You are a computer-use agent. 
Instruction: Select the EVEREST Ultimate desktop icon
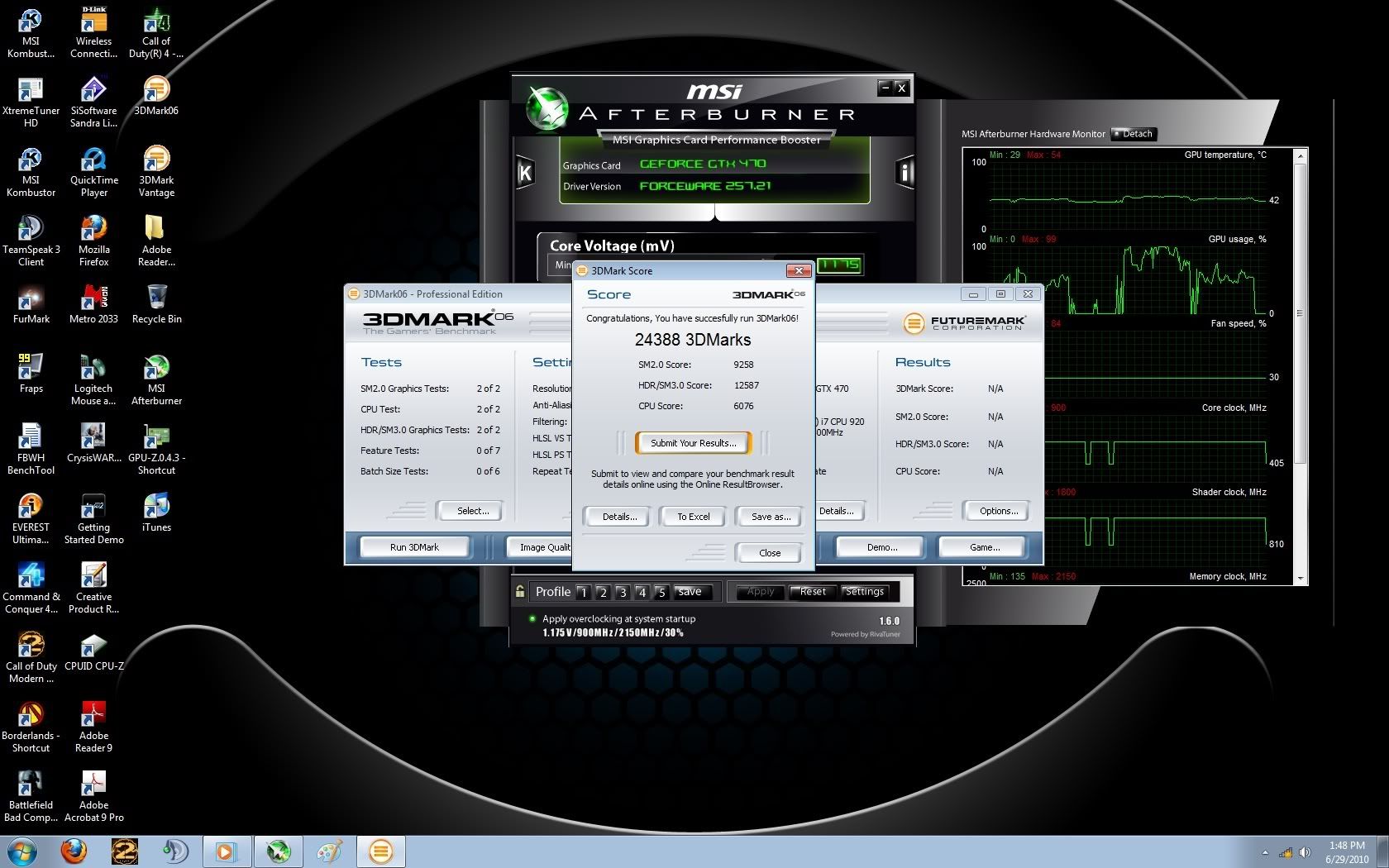[31, 518]
